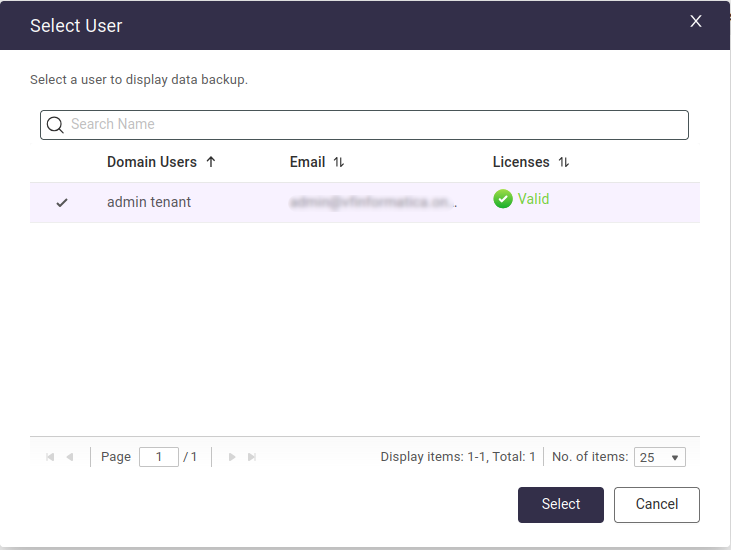Go to the previous page of results
This screenshot has height=550, width=731.
tap(70, 457)
